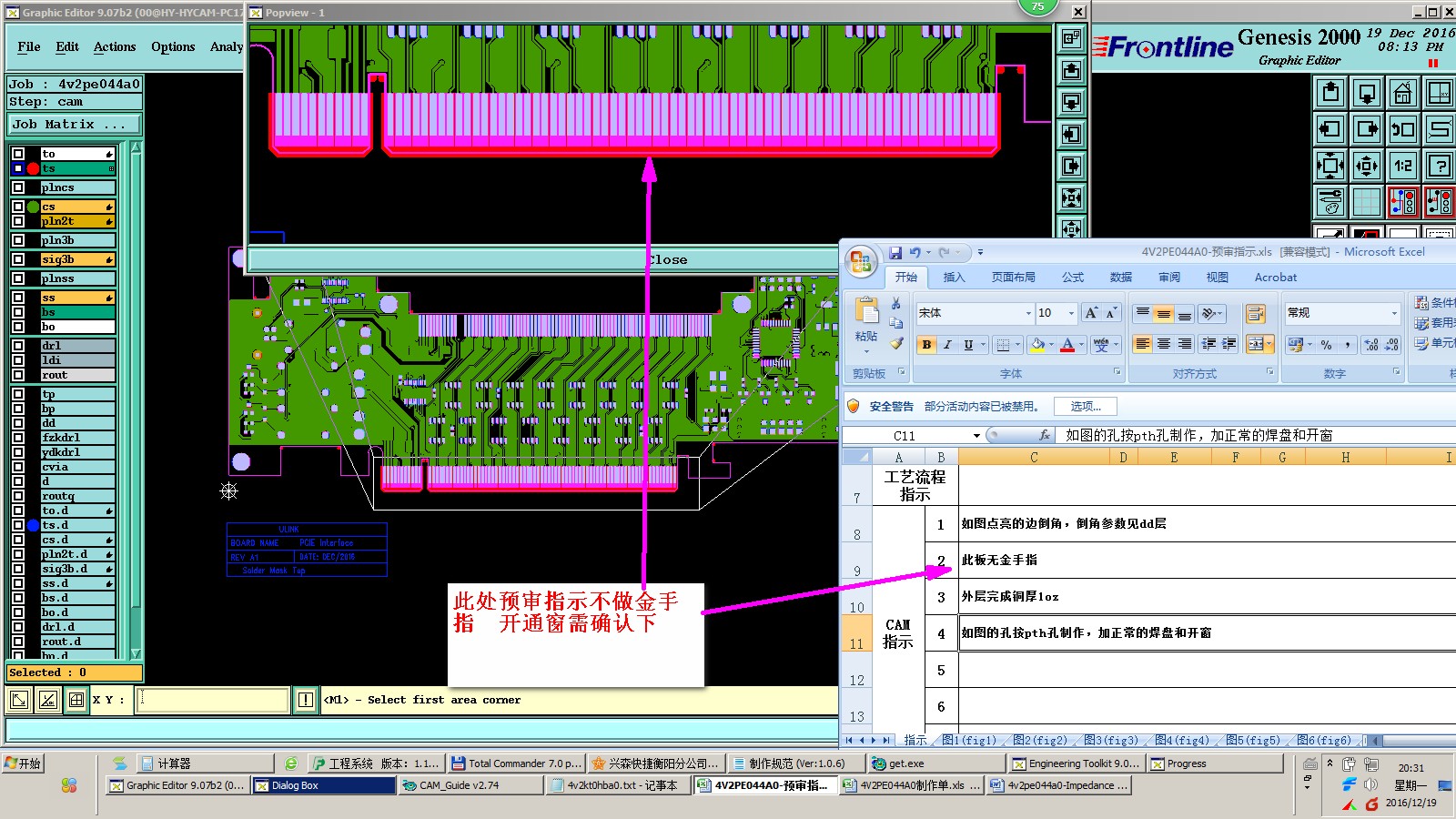This screenshot has width=1456, height=819.
Task: Switch to the 插入 ribbon tab
Action: click(x=954, y=278)
